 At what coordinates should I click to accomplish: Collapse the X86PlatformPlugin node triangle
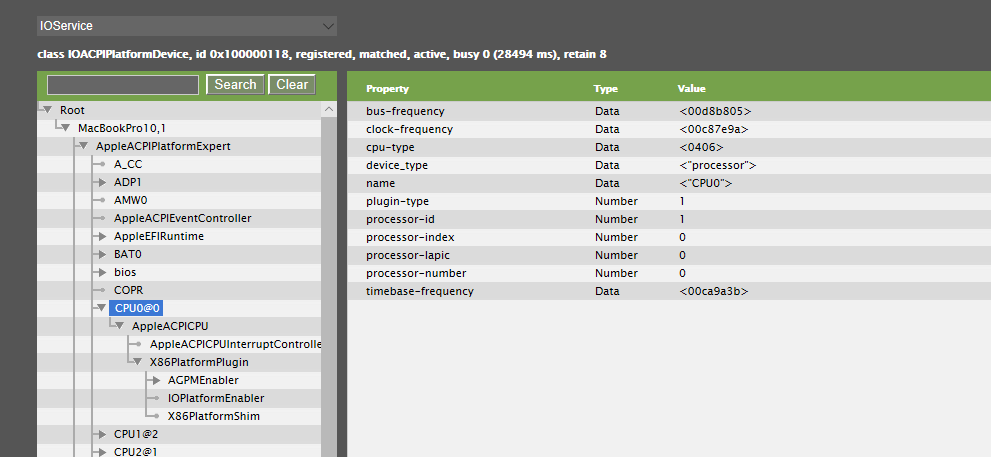(x=137, y=362)
